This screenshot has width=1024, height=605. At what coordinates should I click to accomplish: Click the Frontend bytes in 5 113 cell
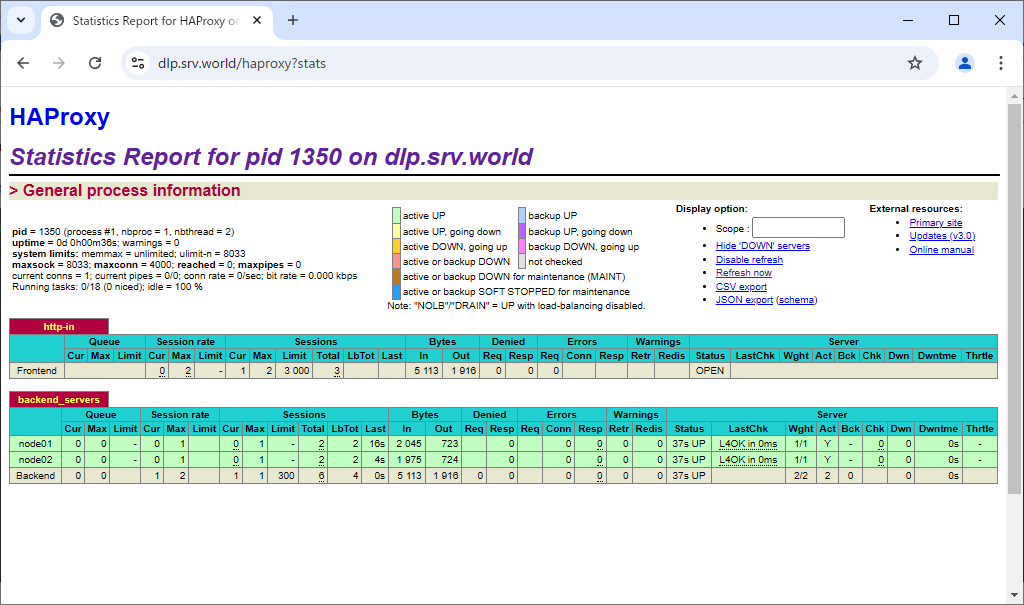point(424,370)
